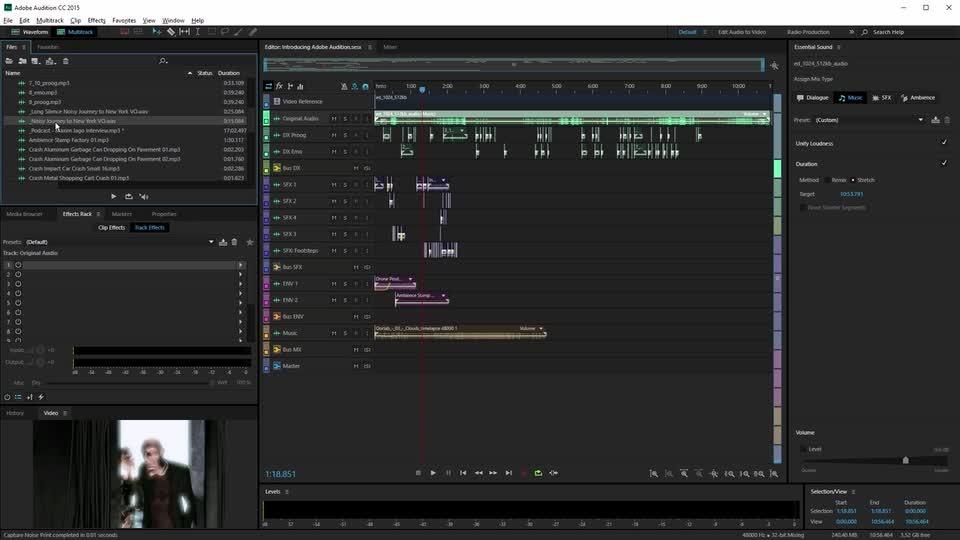Toggle main effects rack power button
The height and width of the screenshot is (540, 960).
pyautogui.click(x=7, y=397)
